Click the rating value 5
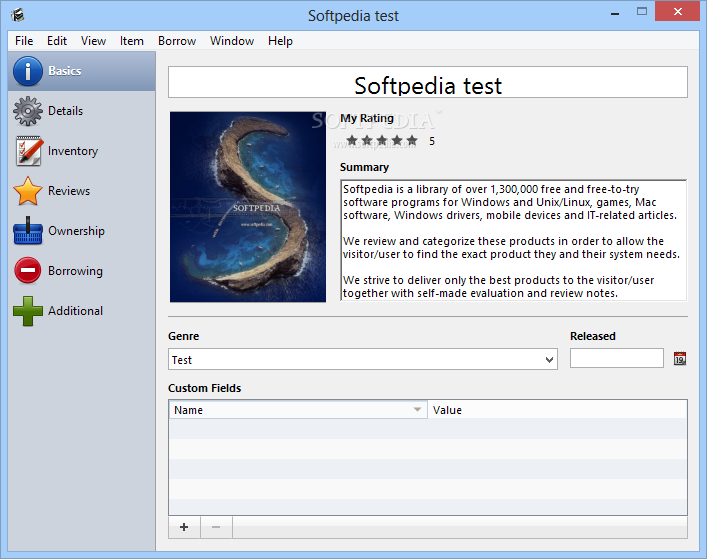Viewport: 707px width, 559px height. (432, 141)
